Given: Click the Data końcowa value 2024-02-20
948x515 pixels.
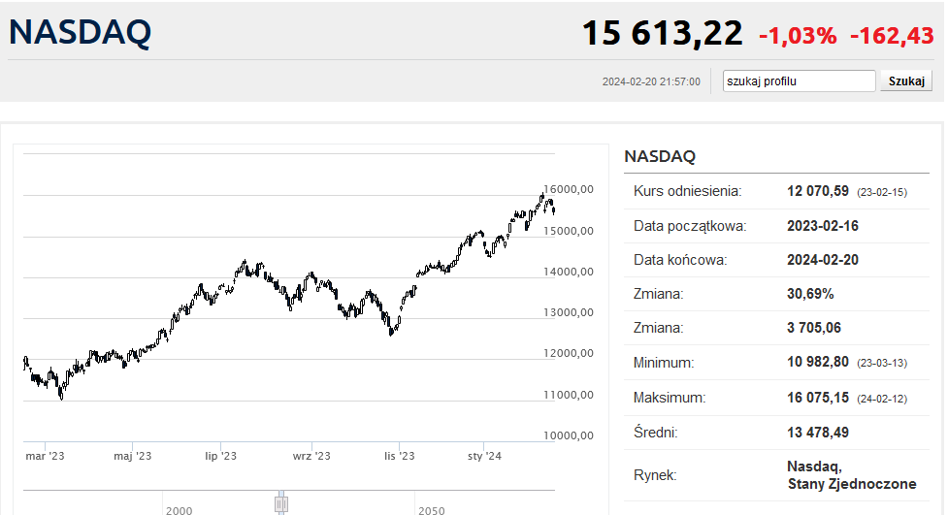Looking at the screenshot, I should tap(822, 260).
